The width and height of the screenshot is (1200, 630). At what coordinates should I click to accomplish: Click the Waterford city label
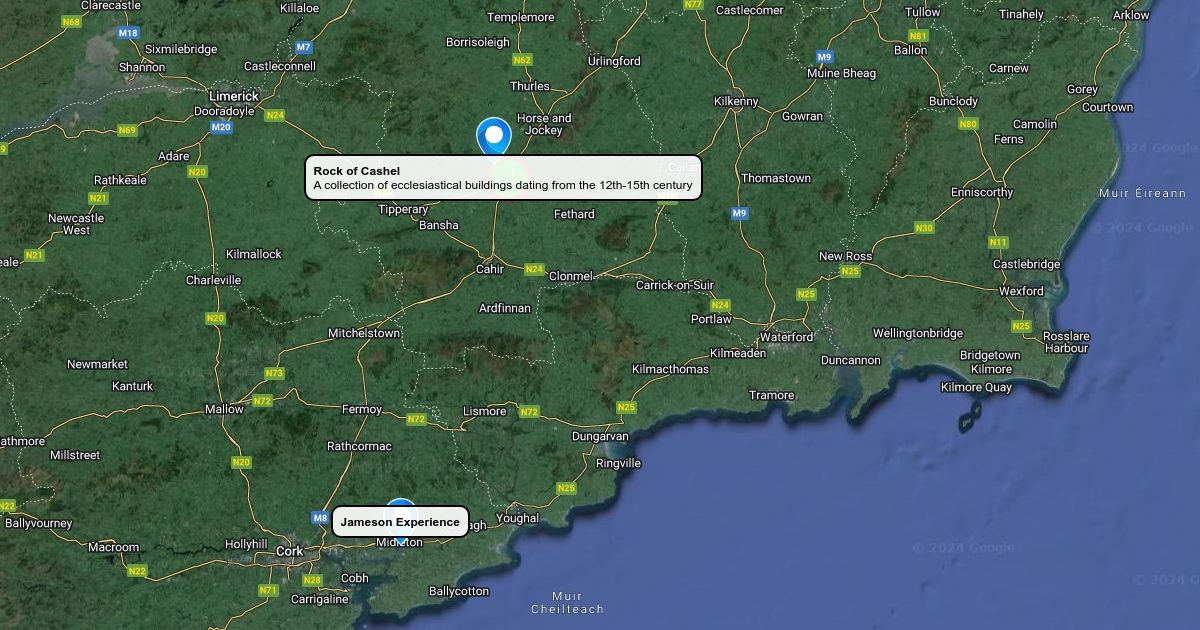[x=786, y=337]
